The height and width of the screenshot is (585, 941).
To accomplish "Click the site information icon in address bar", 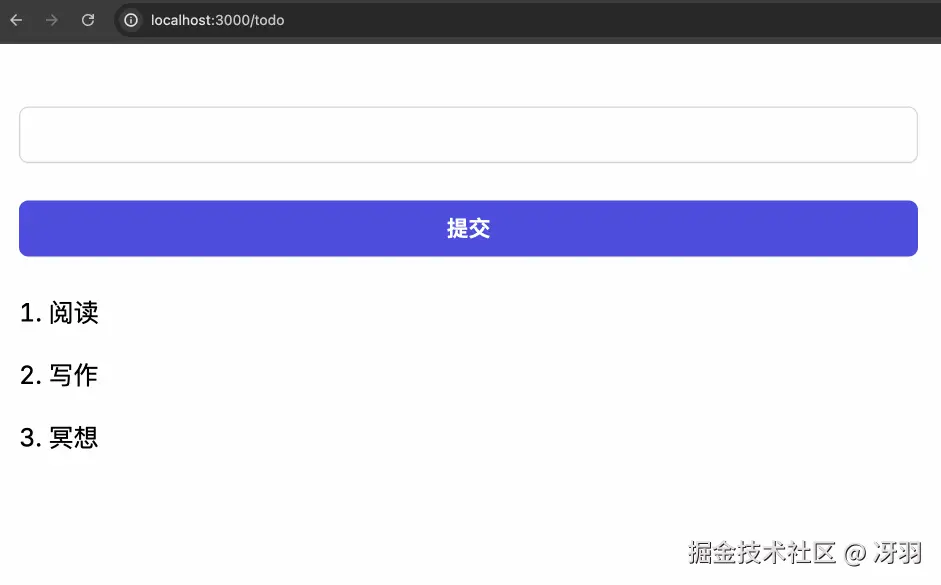I will pos(130,20).
